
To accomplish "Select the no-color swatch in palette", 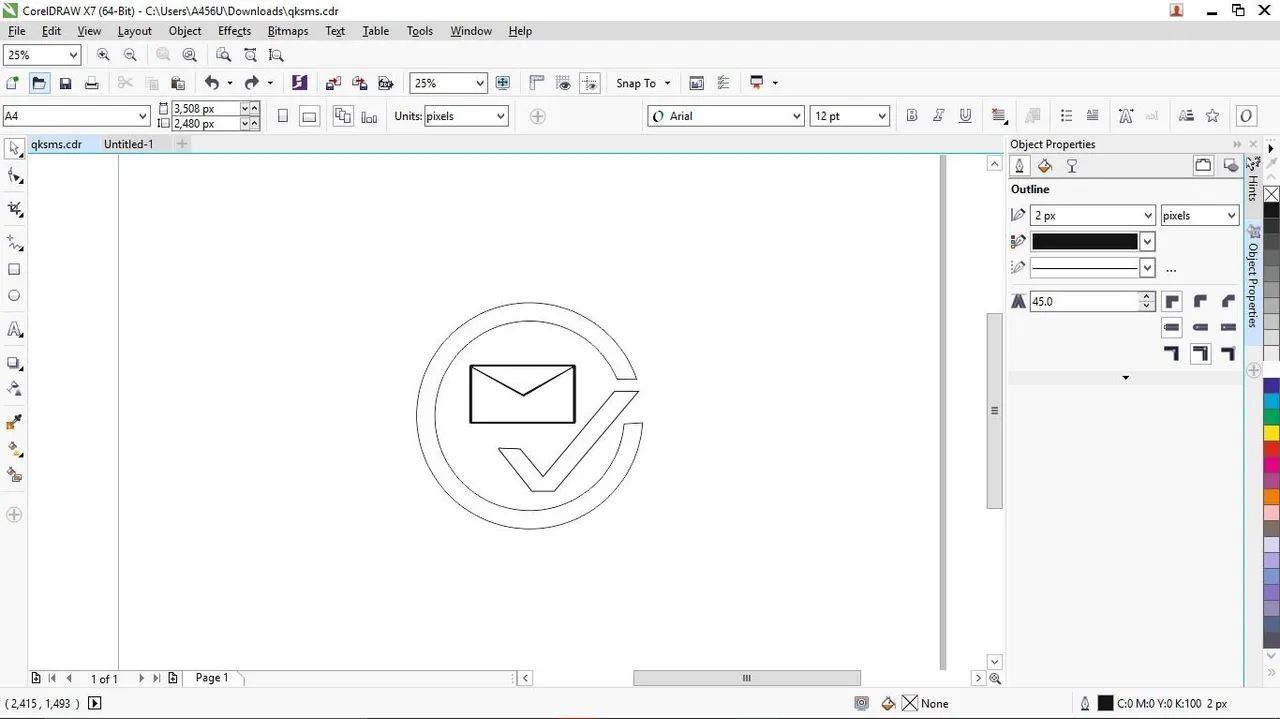I will [1271, 194].
